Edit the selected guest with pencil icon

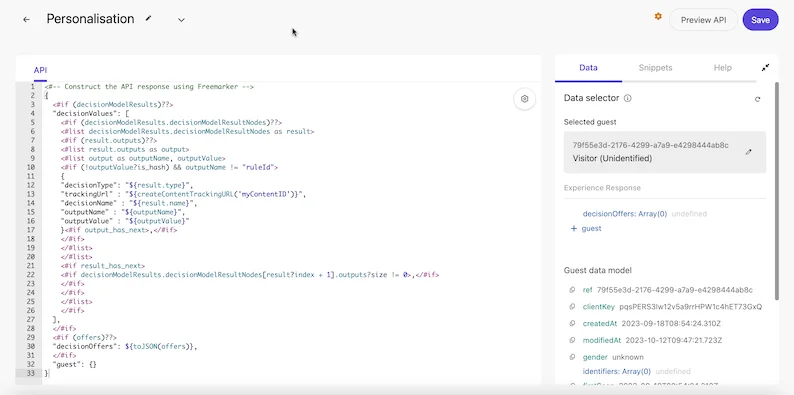749,152
